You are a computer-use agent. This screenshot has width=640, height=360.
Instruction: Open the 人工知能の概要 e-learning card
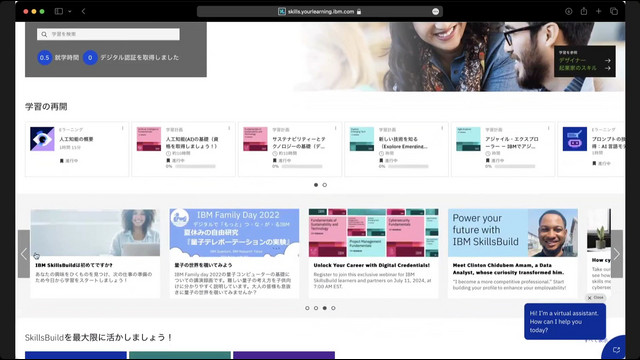tap(77, 149)
